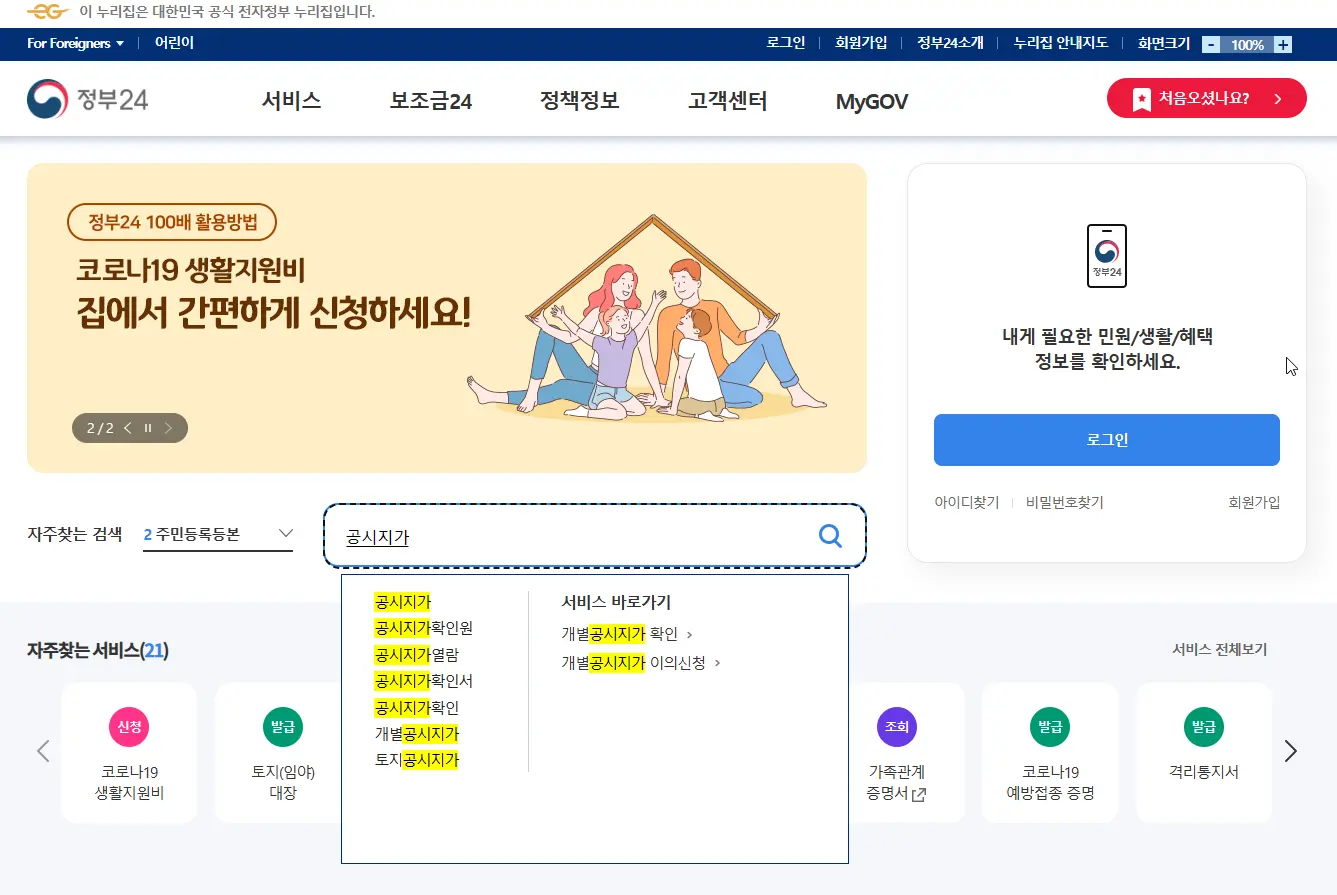Viewport: 1337px width, 895px height.
Task: Select suggestion 공시지가열람
Action: click(x=416, y=655)
